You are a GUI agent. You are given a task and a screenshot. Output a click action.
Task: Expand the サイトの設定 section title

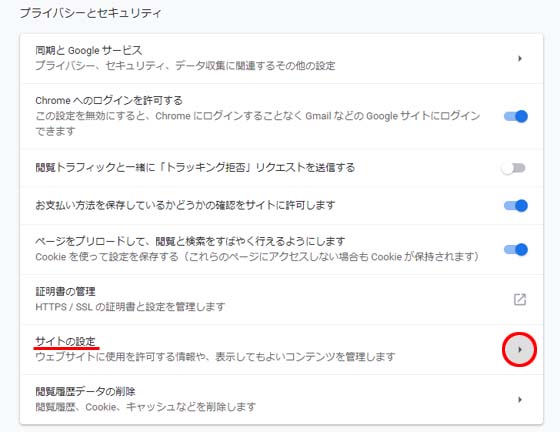coord(66,341)
